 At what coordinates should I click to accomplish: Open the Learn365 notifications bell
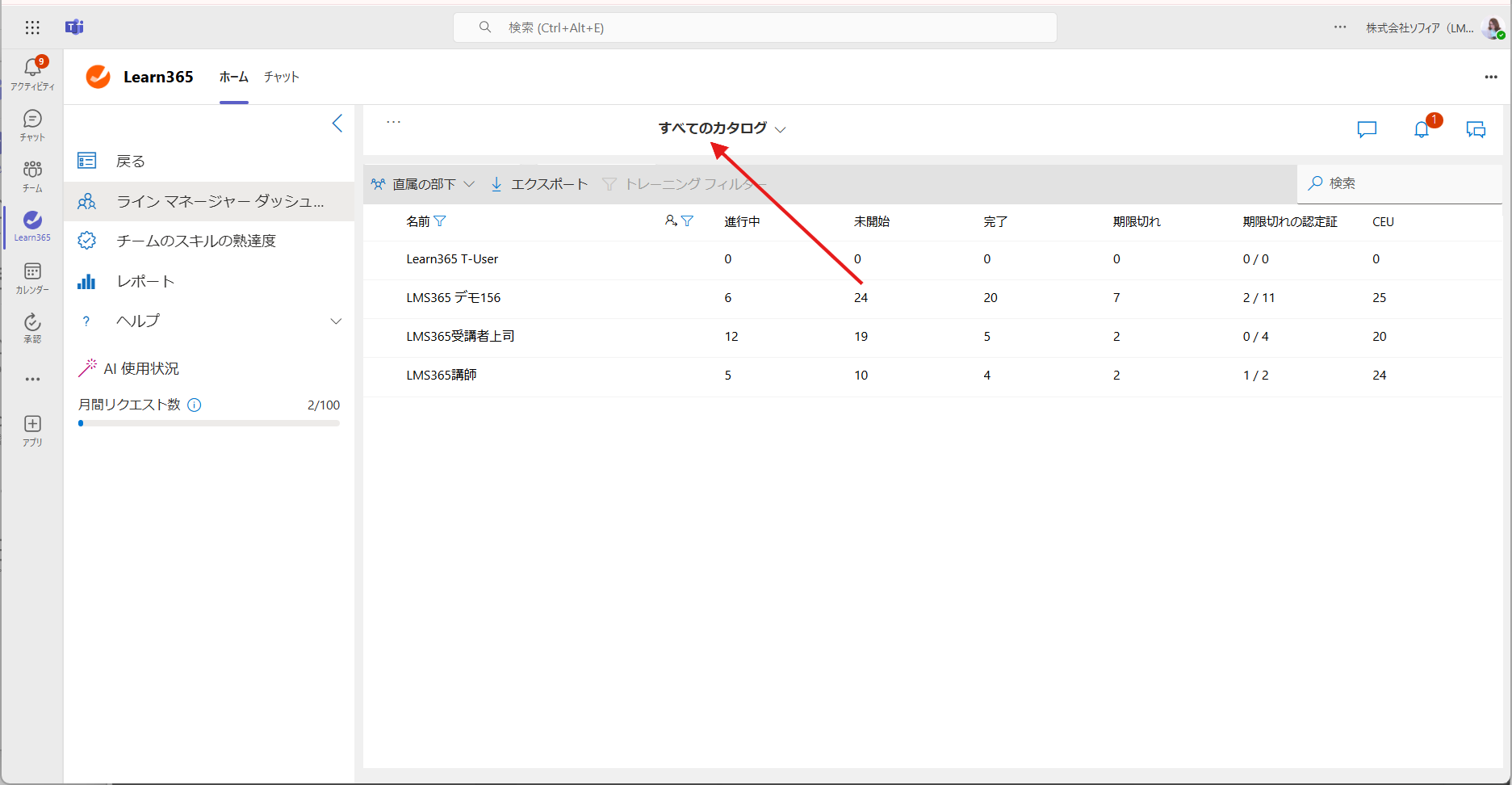click(1422, 129)
